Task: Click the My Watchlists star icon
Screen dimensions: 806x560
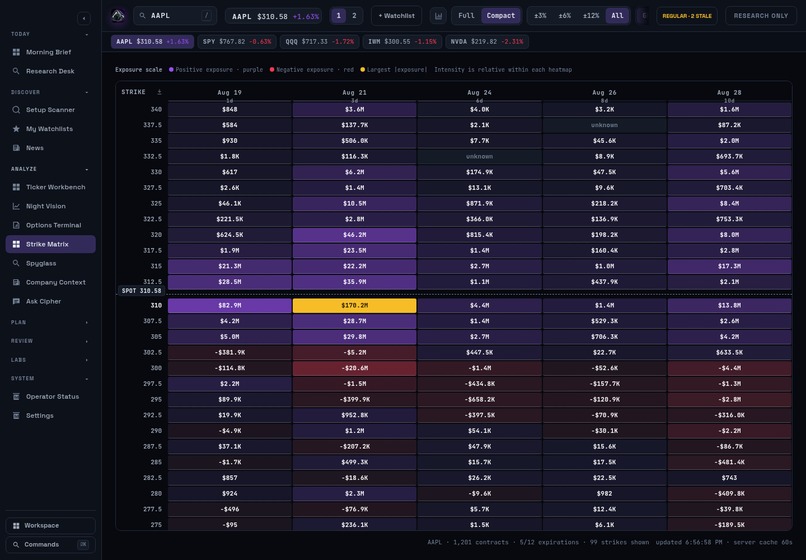Action: tap(16, 129)
